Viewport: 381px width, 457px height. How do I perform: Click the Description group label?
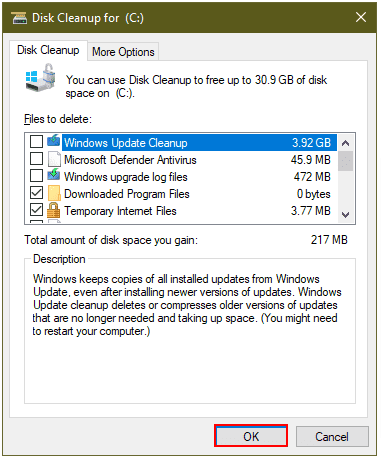pos(59,259)
